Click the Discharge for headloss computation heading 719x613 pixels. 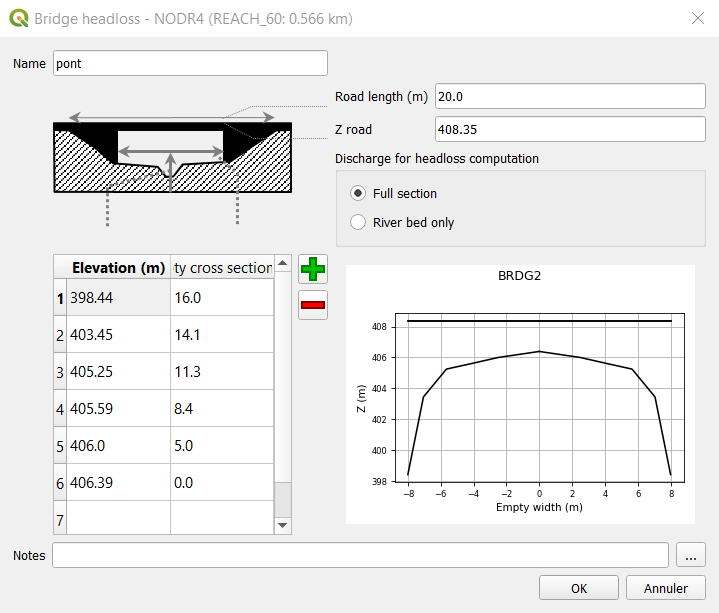point(437,159)
